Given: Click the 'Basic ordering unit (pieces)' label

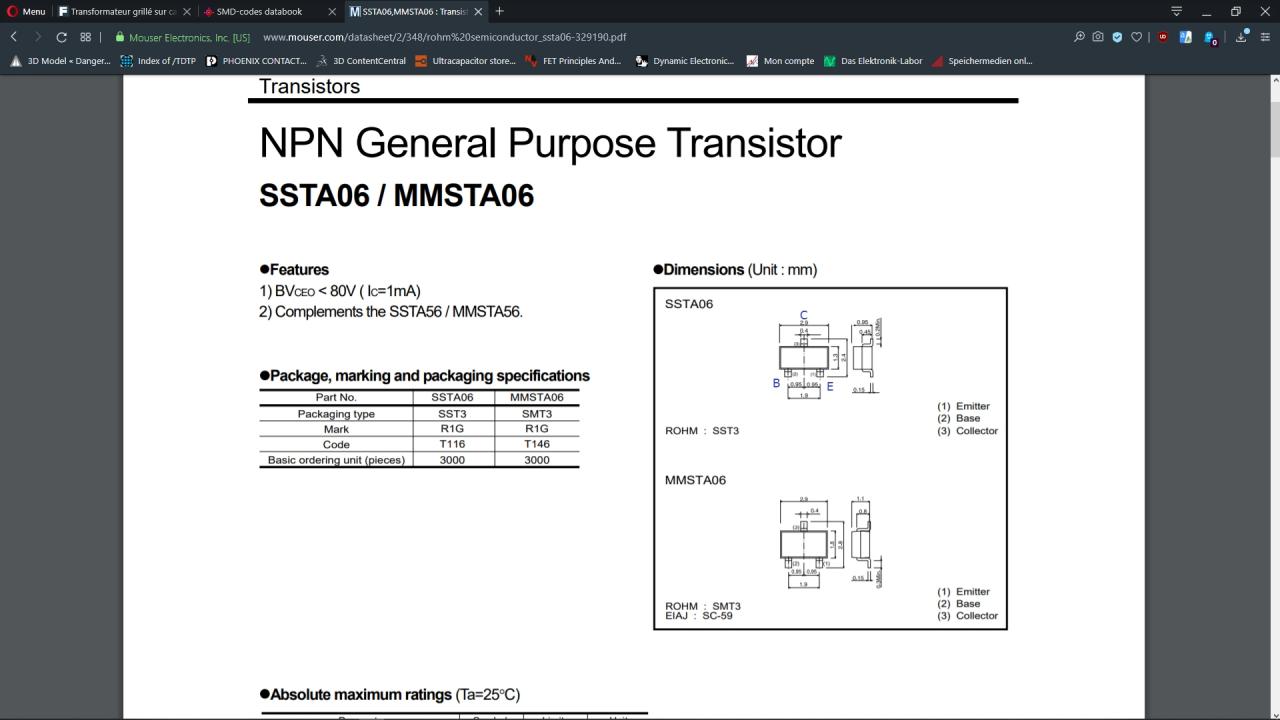Looking at the screenshot, I should (336, 460).
